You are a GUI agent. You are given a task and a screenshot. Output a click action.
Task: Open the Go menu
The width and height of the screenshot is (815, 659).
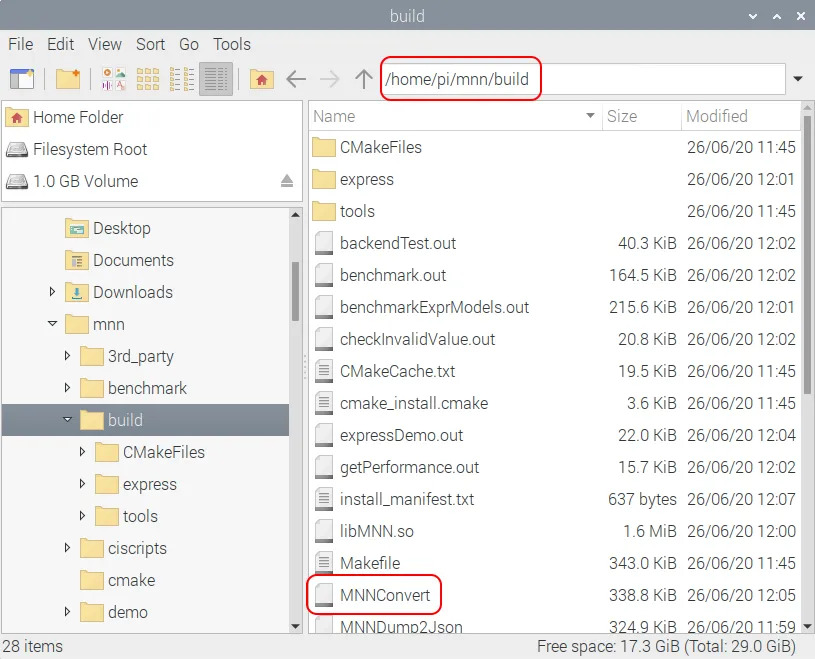[189, 44]
